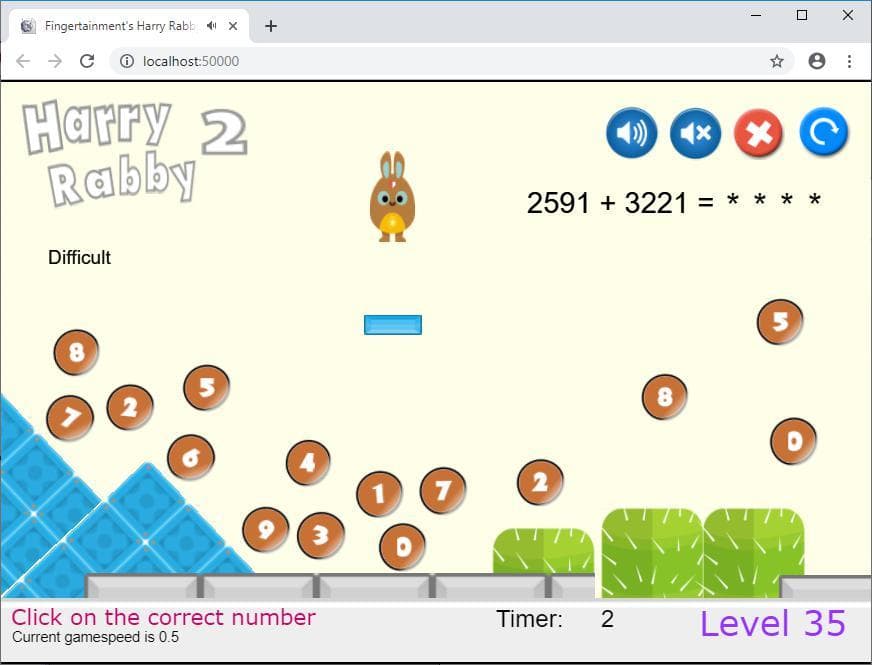Bookmark this page with the star icon
The width and height of the screenshot is (872, 665).
777,61
